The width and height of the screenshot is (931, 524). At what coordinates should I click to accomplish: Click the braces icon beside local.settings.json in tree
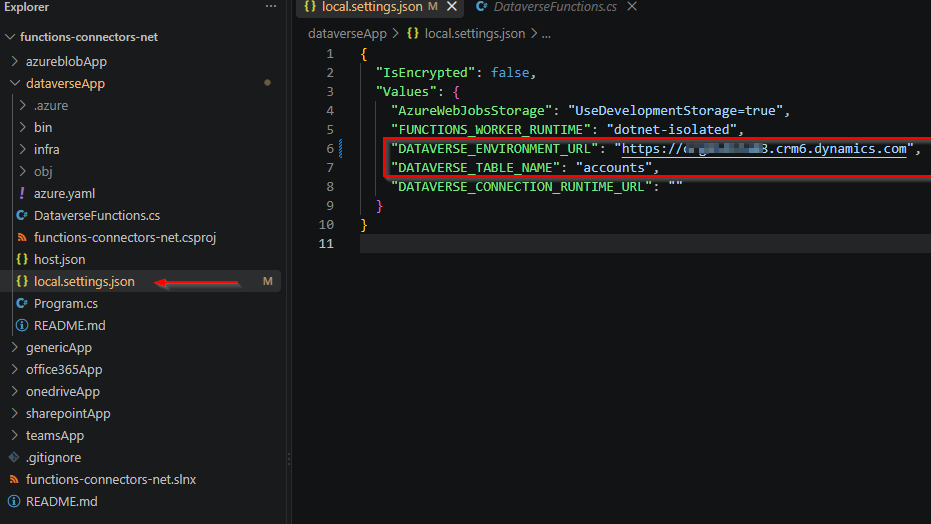point(22,281)
